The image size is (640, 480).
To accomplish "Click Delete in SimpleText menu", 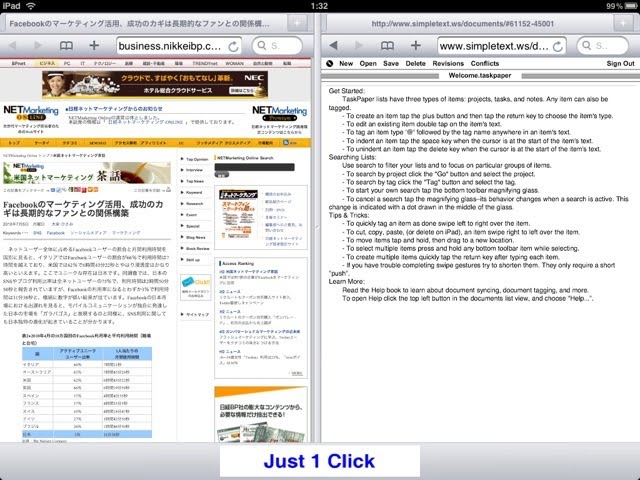I will [x=416, y=63].
